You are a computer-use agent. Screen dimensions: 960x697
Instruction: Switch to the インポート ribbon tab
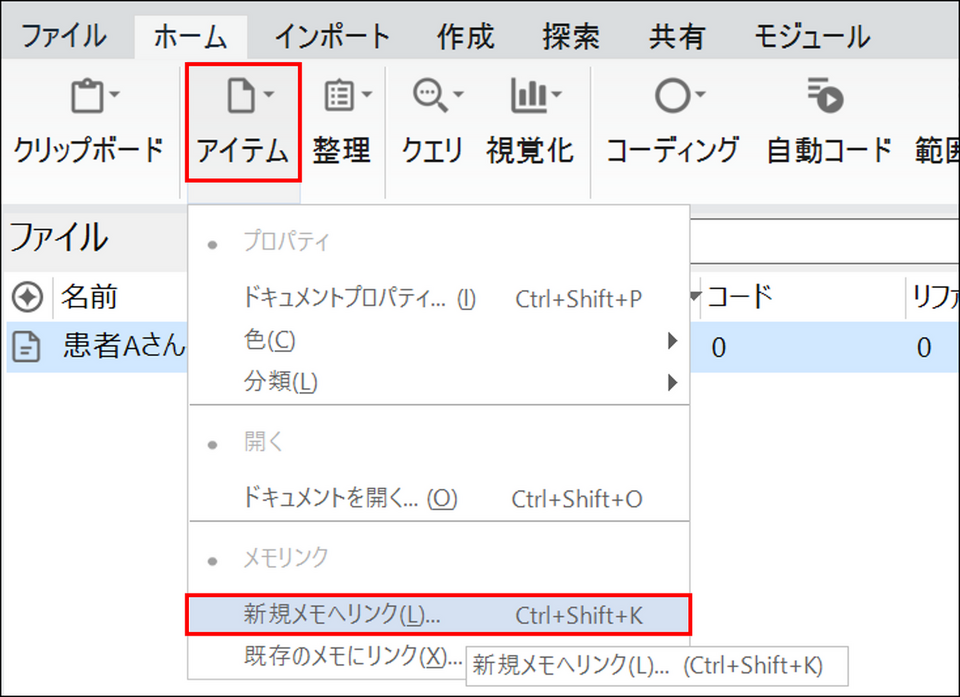[332, 37]
